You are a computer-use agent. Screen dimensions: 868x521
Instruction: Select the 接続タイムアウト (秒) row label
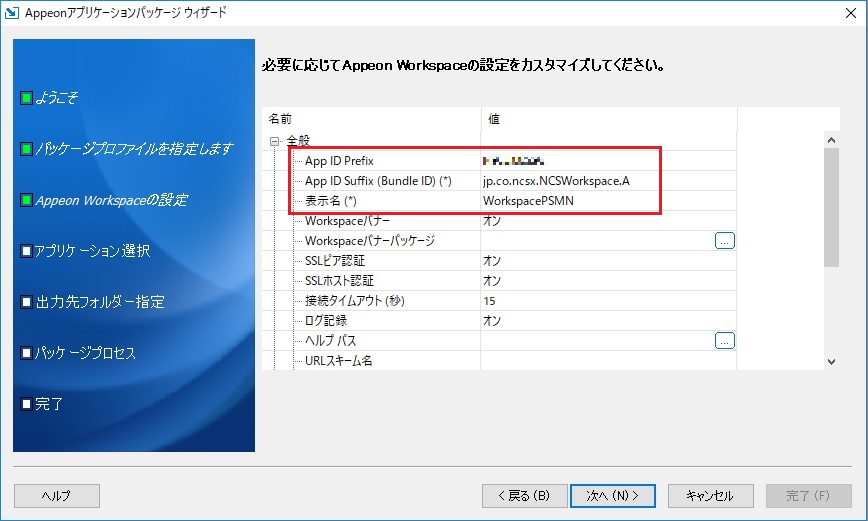(355, 301)
